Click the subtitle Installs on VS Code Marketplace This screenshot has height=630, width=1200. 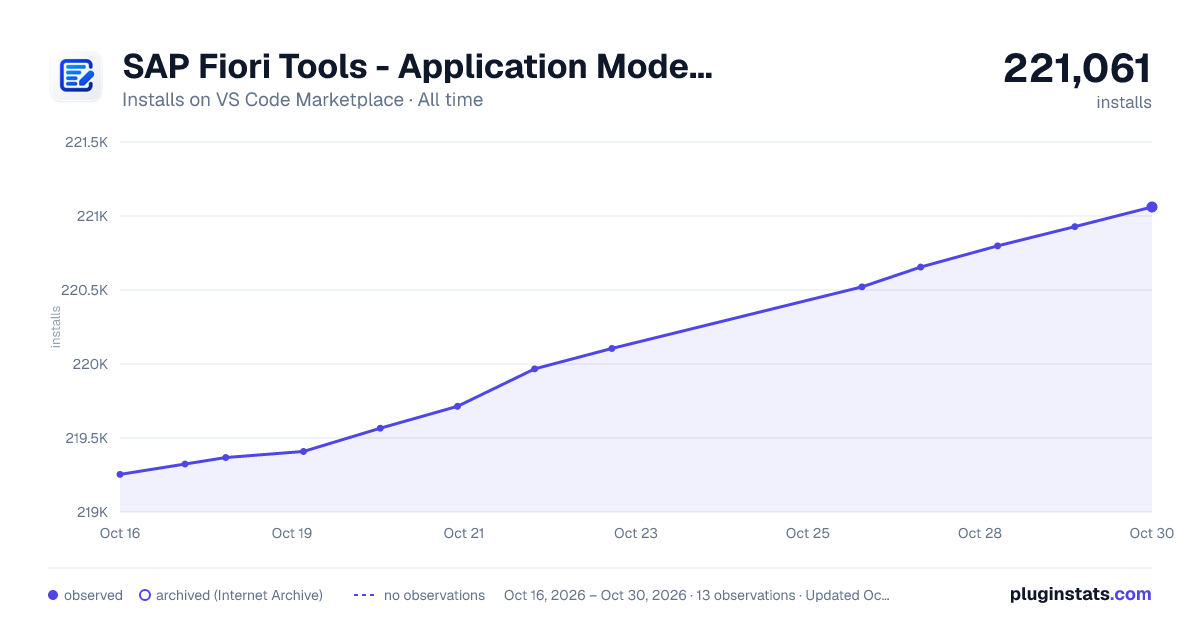pos(302,100)
